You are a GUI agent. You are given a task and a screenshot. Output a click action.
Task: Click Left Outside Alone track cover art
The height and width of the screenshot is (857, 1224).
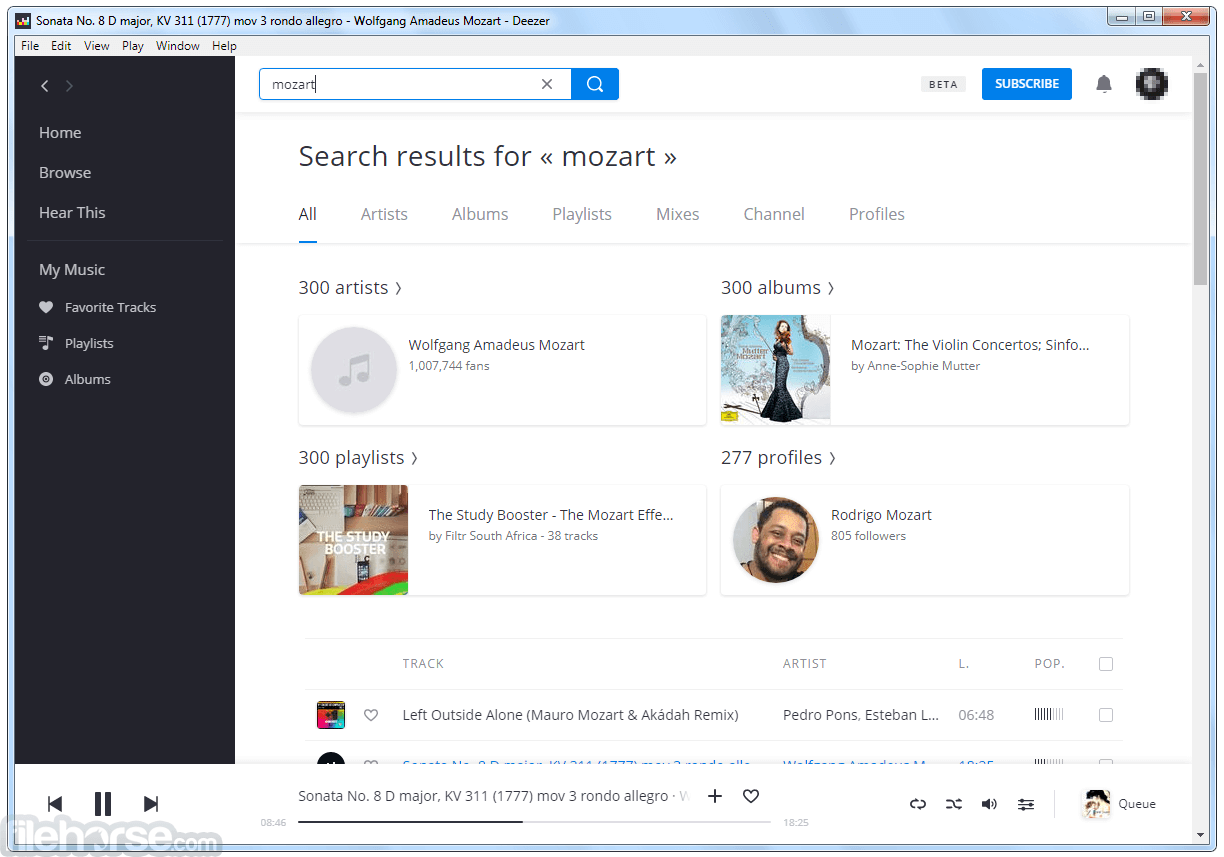click(x=331, y=715)
